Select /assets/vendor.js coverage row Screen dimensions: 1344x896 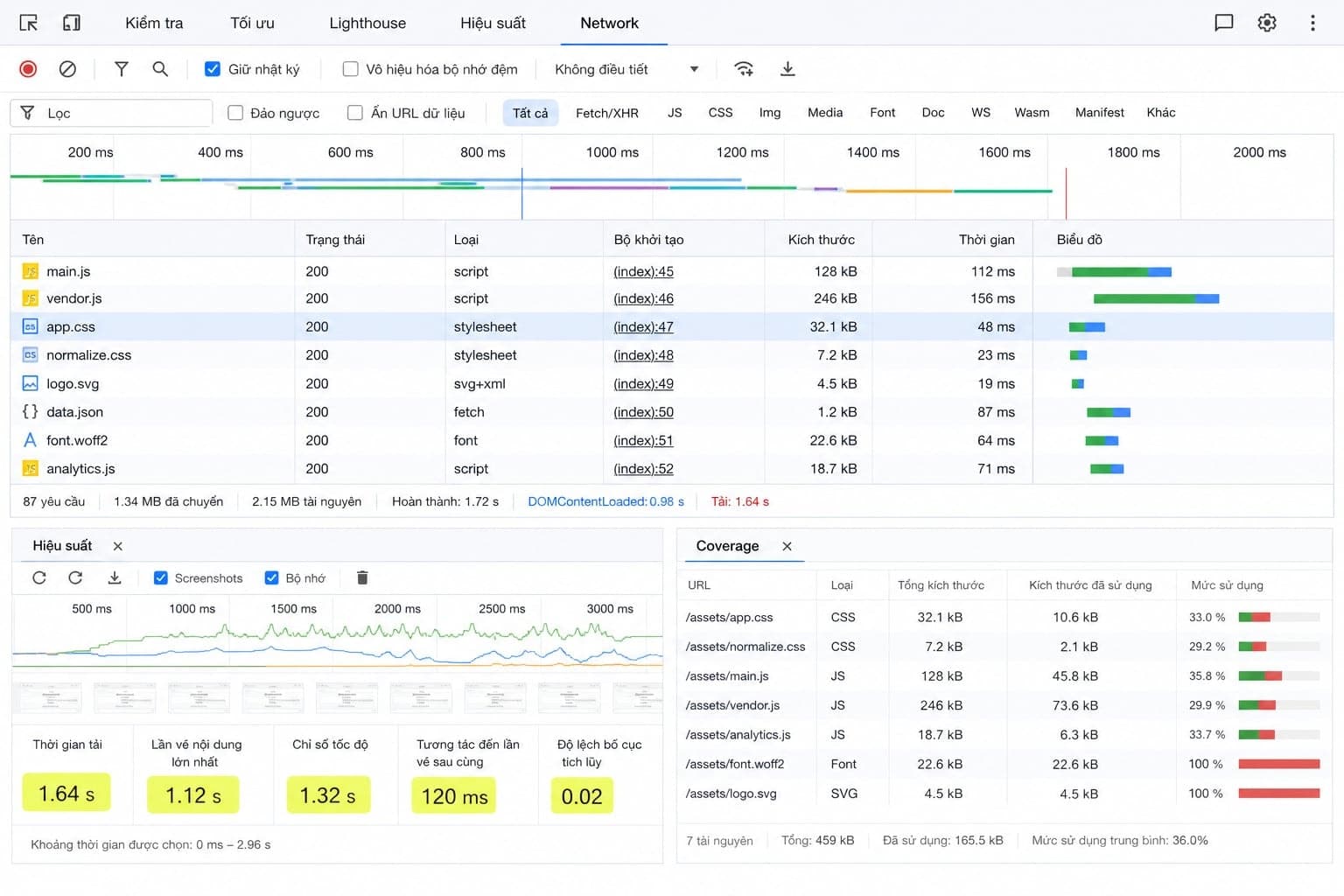coord(1004,705)
